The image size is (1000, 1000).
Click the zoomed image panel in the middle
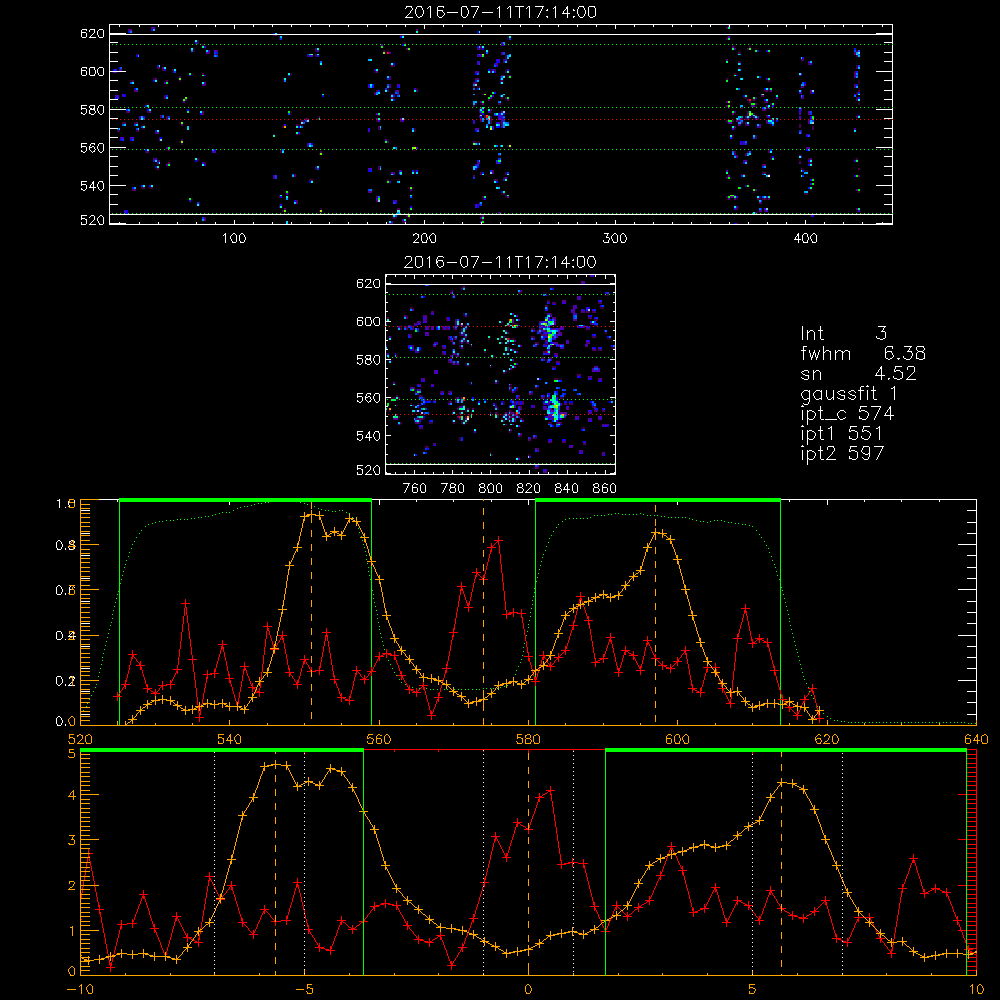tap(501, 374)
